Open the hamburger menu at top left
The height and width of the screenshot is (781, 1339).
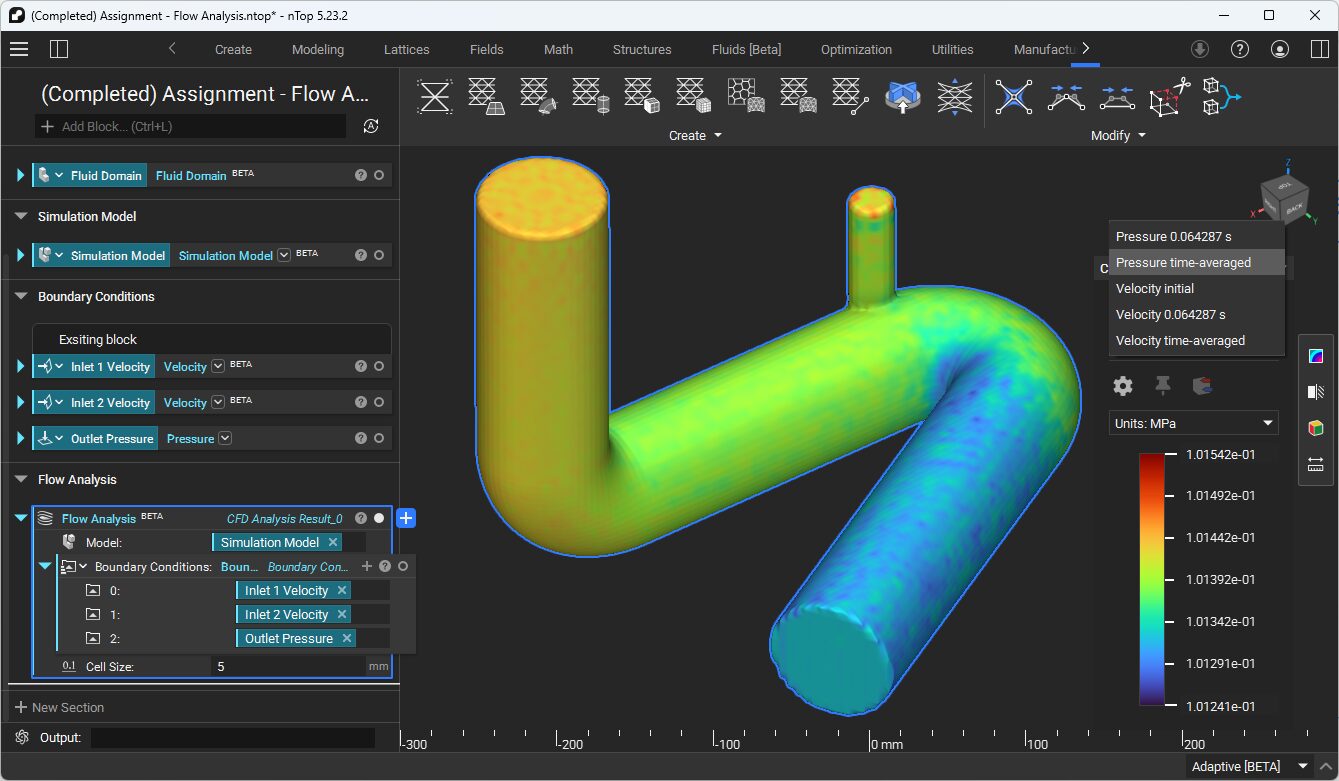[x=19, y=48]
